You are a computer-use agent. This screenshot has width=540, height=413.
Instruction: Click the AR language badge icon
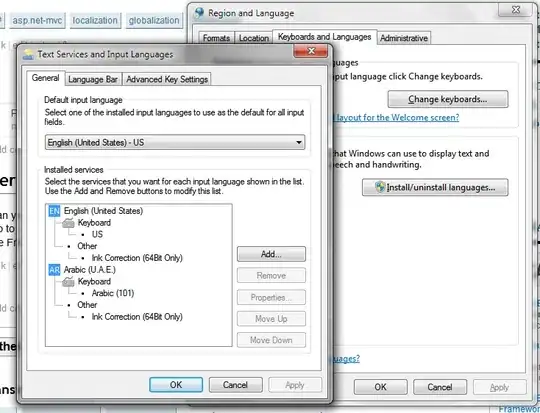[x=54, y=270]
